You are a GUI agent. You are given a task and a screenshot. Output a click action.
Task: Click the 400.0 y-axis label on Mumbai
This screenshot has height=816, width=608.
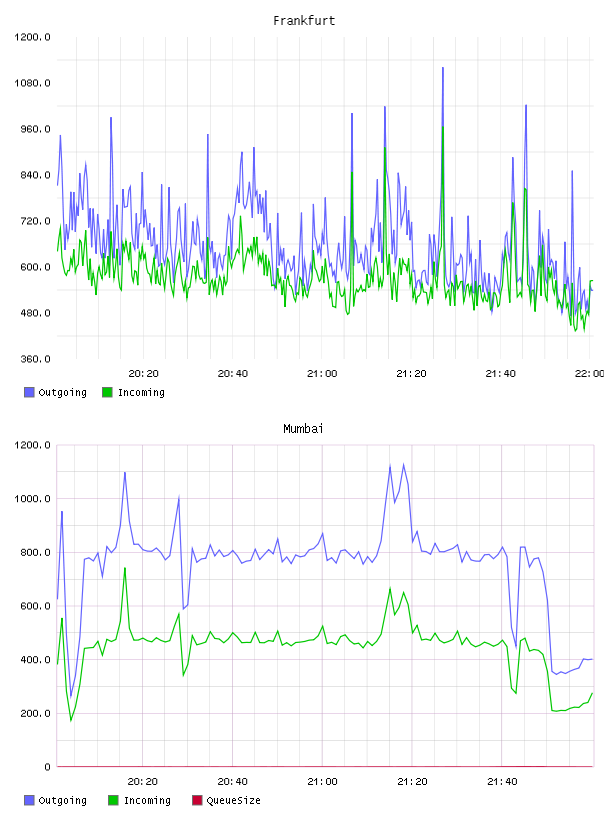tap(35, 659)
